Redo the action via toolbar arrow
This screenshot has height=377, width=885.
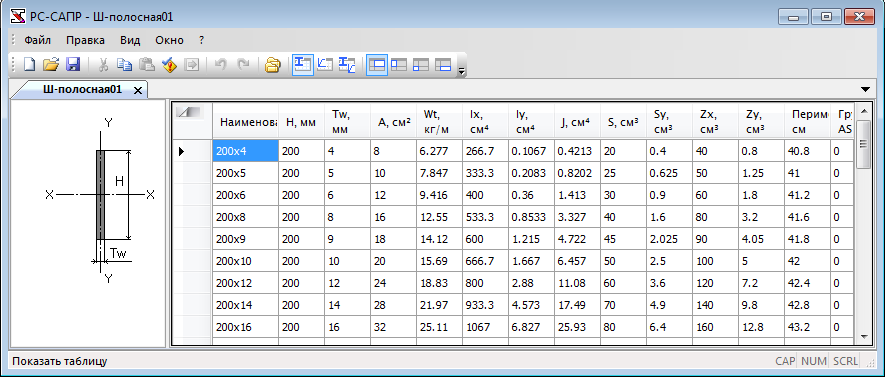pyautogui.click(x=243, y=65)
